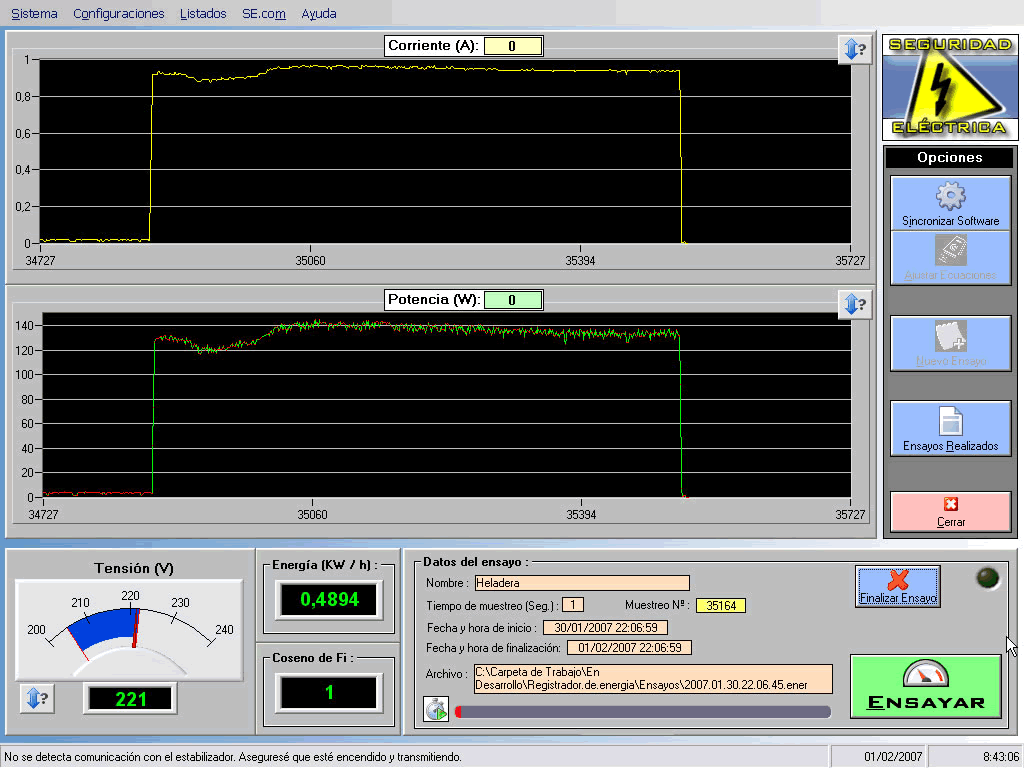Click the status LED indicator light
Viewport: 1024px width, 768px height.
pos(988,578)
